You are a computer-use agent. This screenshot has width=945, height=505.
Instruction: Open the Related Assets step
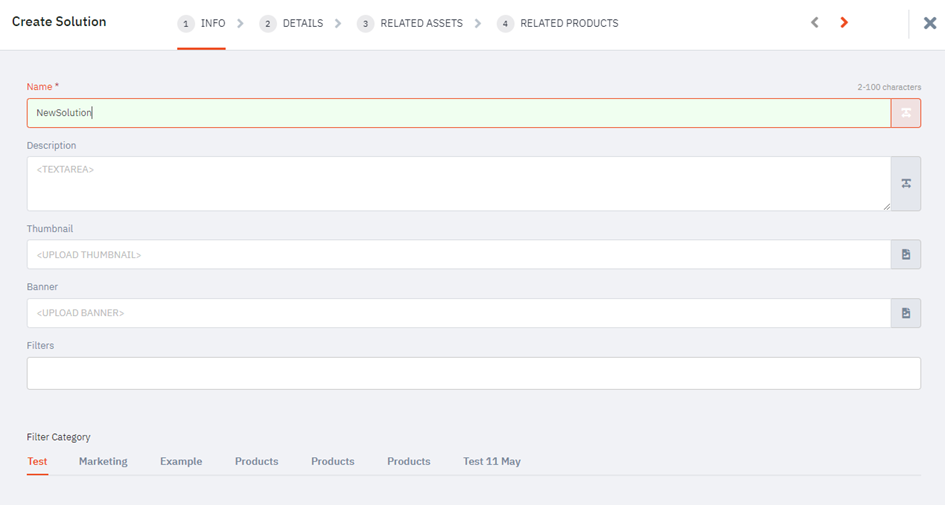coord(421,24)
